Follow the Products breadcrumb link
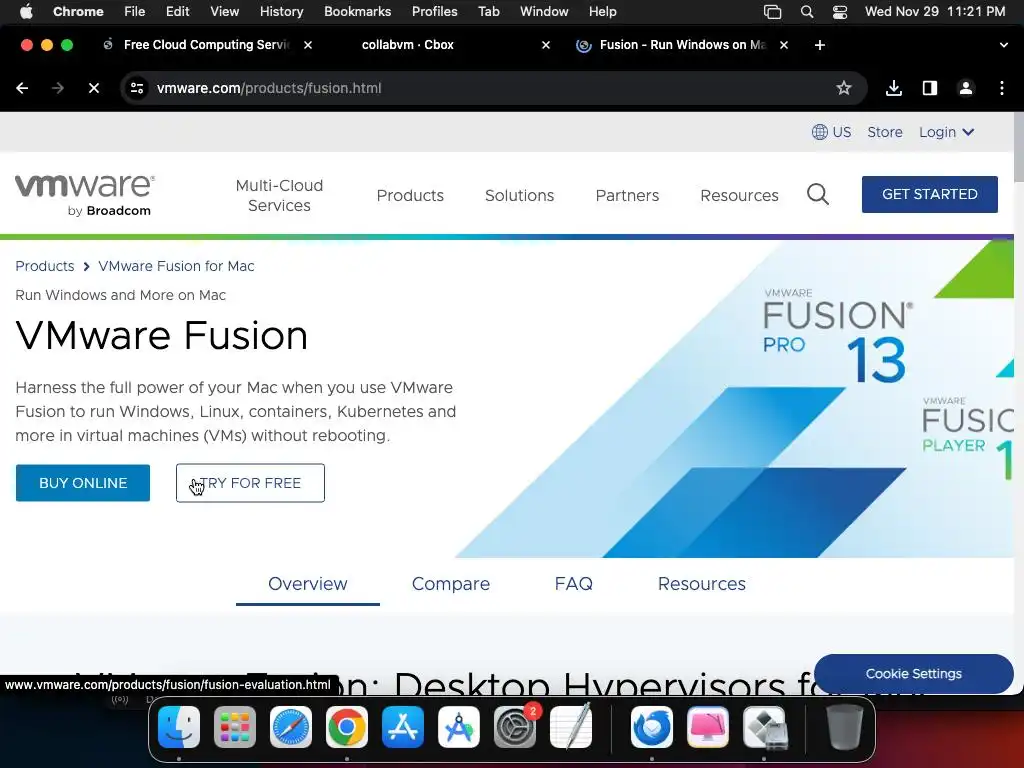This screenshot has height=768, width=1024. point(44,266)
